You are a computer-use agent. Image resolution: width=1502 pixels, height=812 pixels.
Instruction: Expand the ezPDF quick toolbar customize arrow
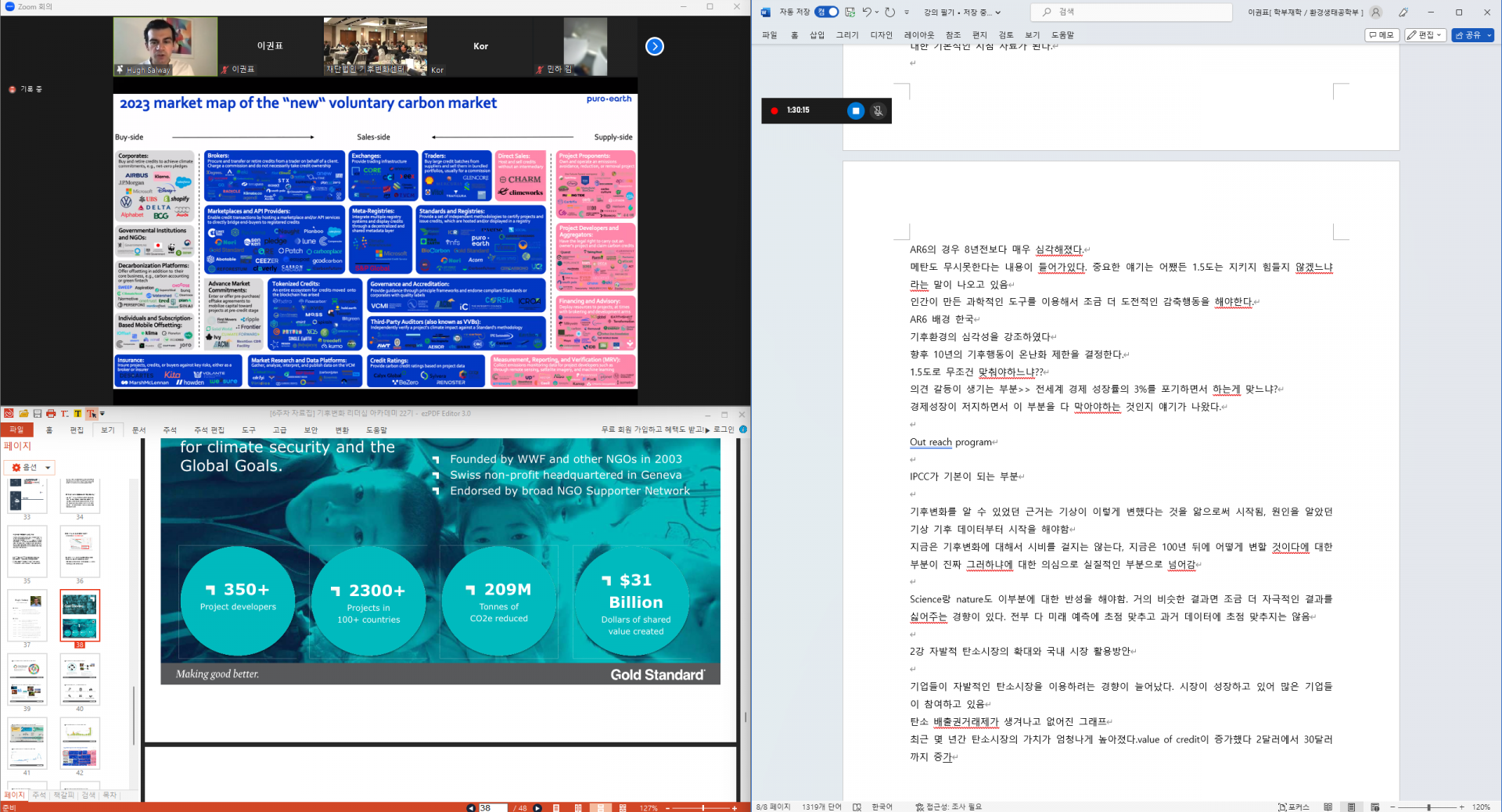(102, 414)
